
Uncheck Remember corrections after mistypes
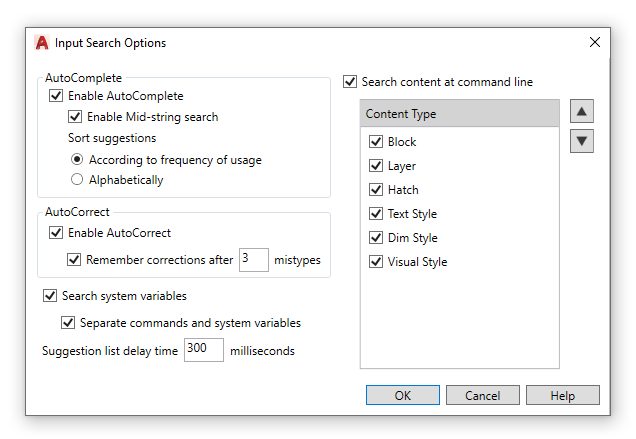pos(74,260)
